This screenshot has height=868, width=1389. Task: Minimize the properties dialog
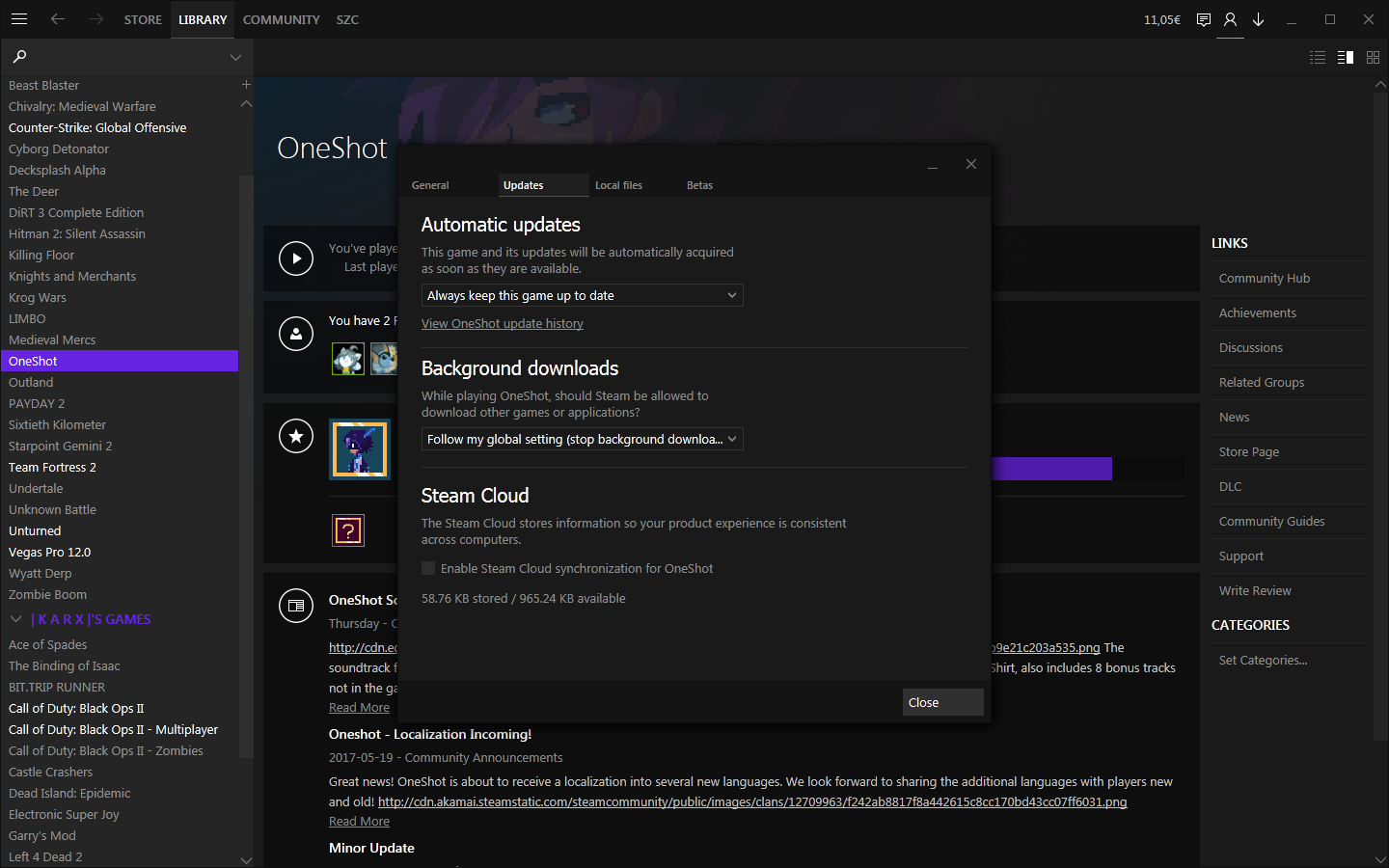[933, 167]
